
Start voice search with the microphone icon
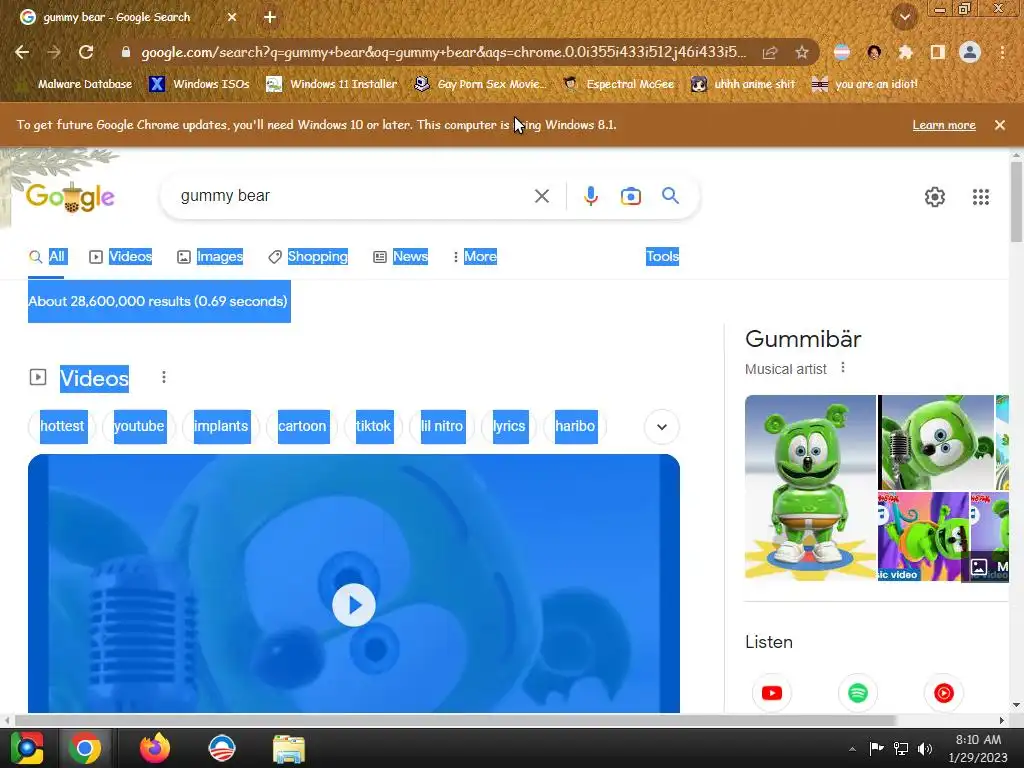coord(590,196)
